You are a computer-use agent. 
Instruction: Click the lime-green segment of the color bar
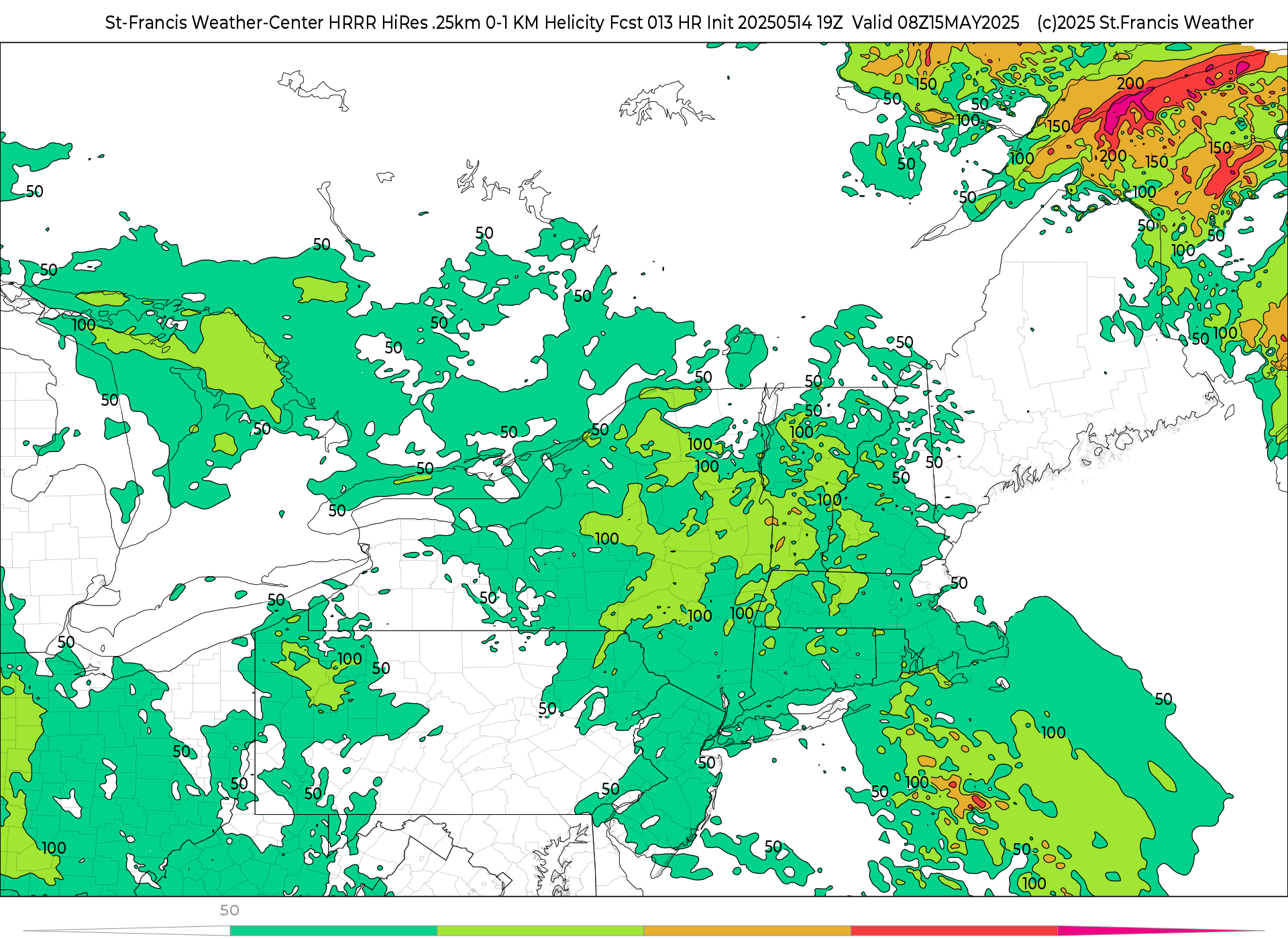(x=541, y=931)
